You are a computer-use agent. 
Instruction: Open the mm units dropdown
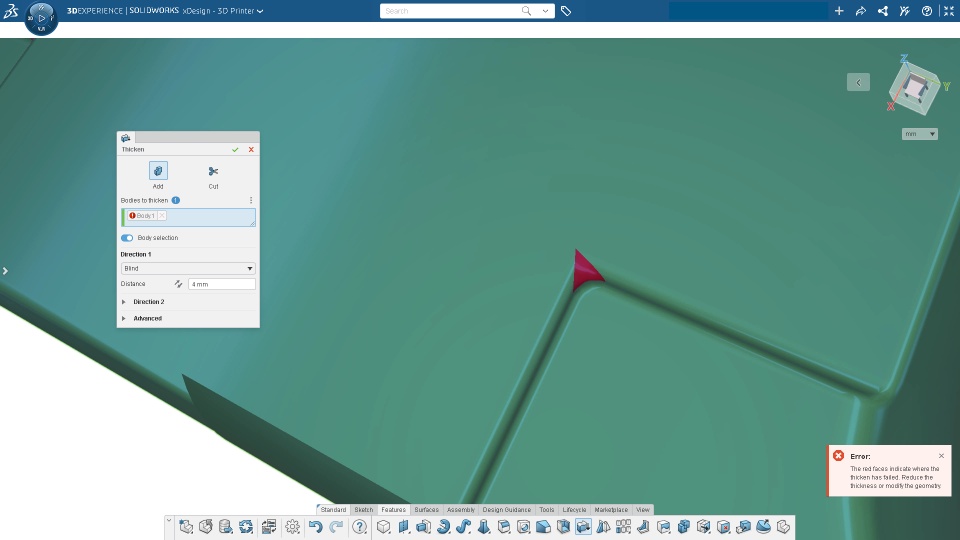[920, 134]
